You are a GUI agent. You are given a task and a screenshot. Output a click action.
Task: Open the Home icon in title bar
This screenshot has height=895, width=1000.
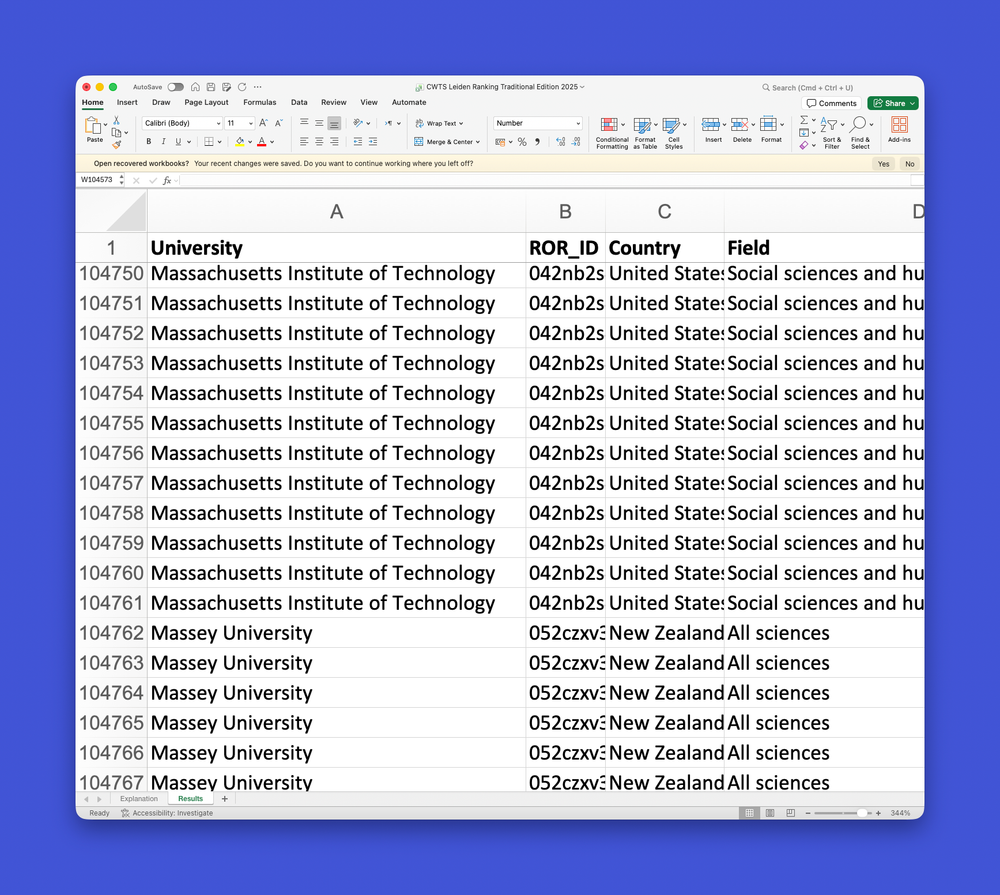pyautogui.click(x=195, y=87)
